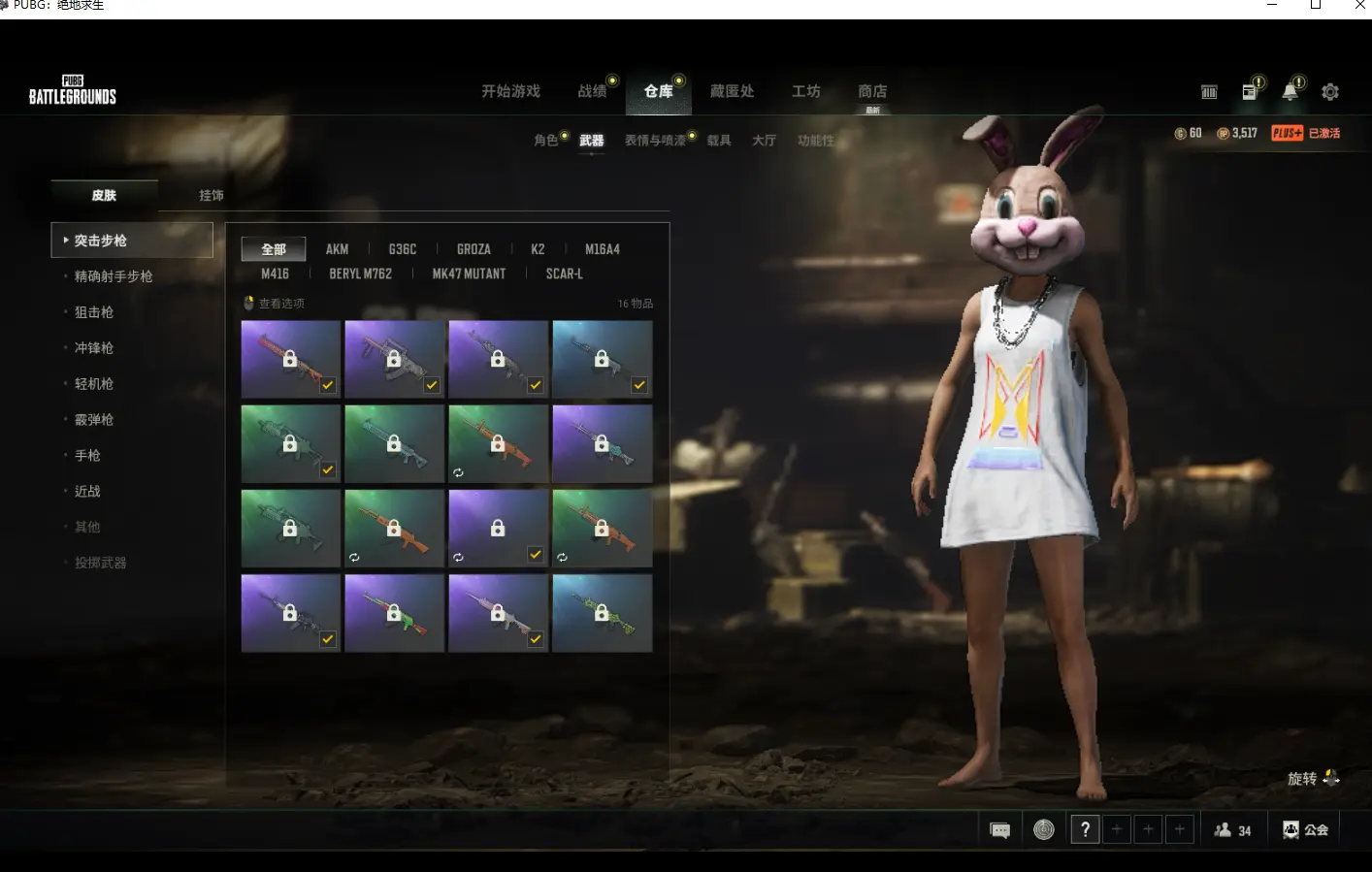Select the 手枪 category
1372x872 pixels.
(87, 456)
